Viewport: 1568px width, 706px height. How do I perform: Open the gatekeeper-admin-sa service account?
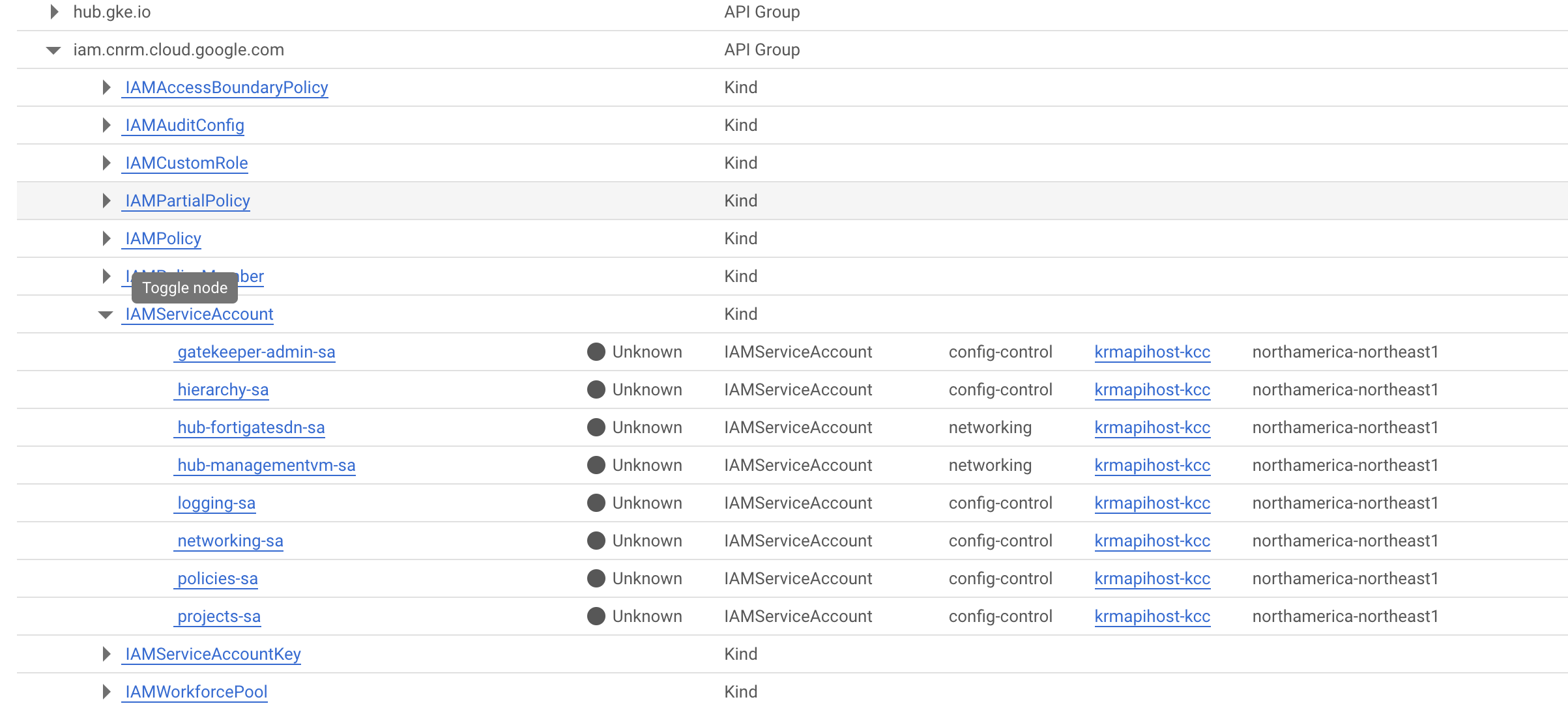coord(255,352)
